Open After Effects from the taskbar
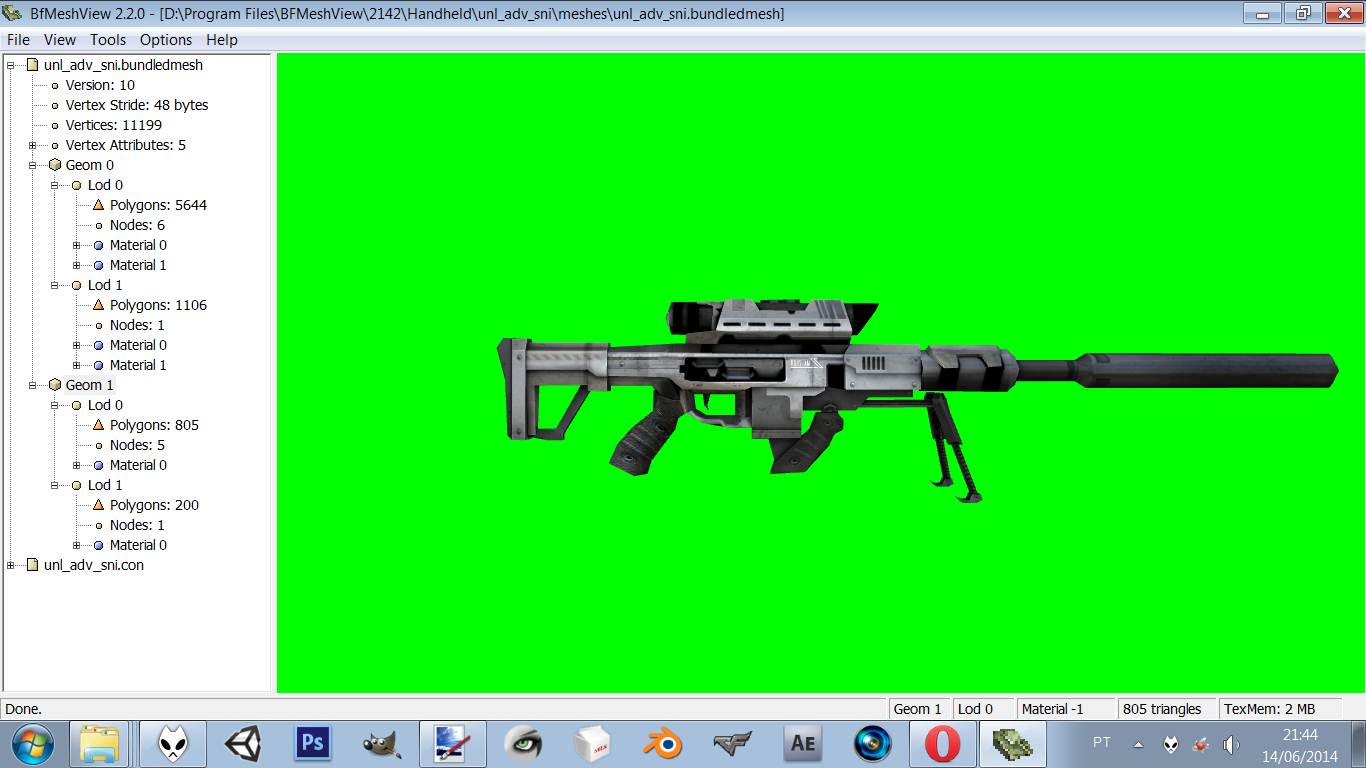1366x768 pixels. pyautogui.click(x=803, y=744)
